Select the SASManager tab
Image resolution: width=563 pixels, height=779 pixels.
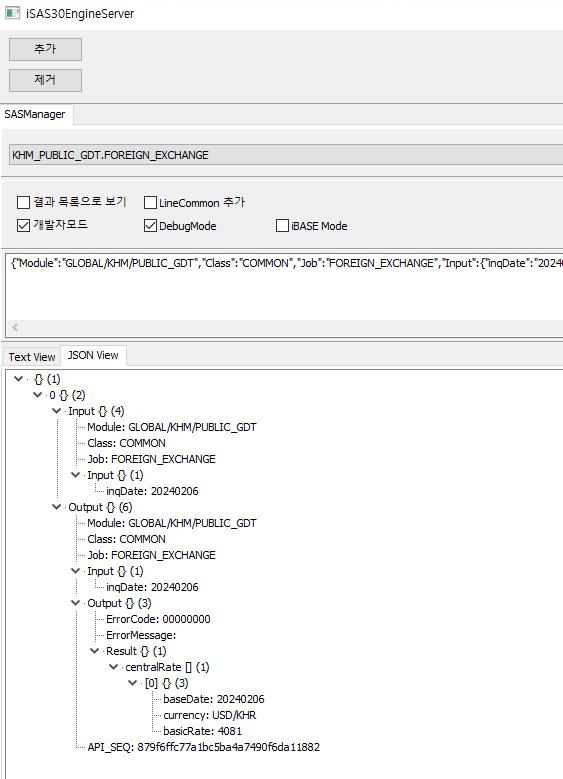point(35,114)
